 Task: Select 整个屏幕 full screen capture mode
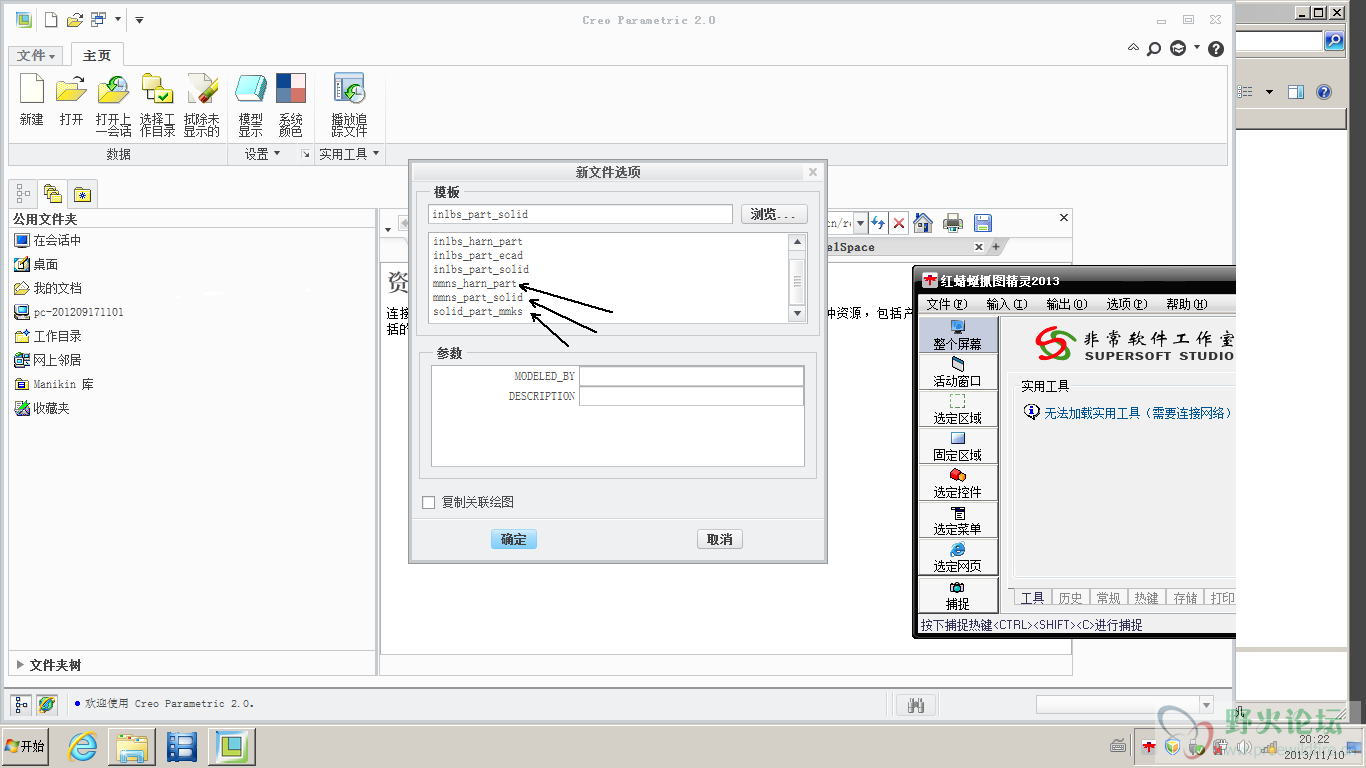pyautogui.click(x=957, y=335)
